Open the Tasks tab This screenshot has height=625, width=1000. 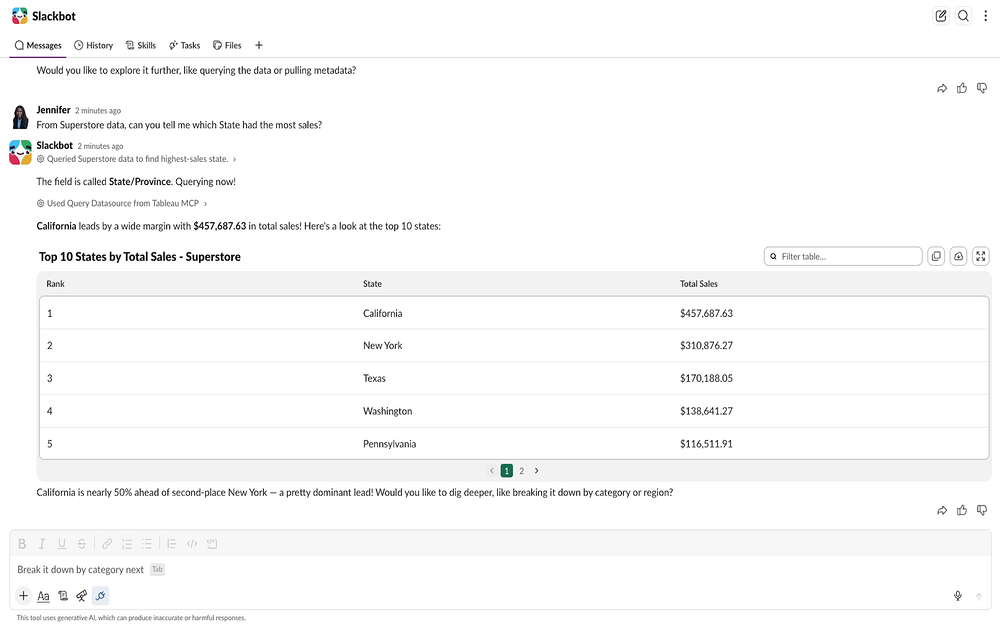pos(184,45)
